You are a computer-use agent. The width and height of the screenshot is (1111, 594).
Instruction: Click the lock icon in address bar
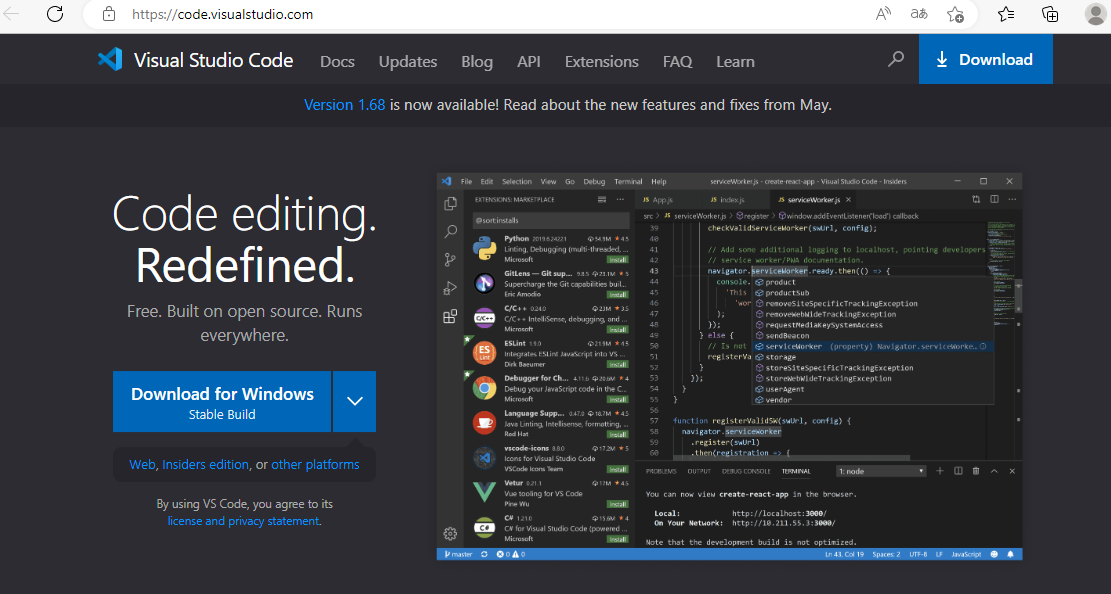pyautogui.click(x=108, y=14)
